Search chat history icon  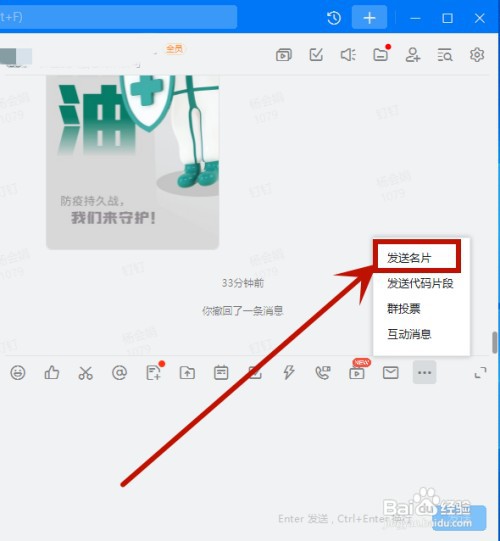[445, 55]
